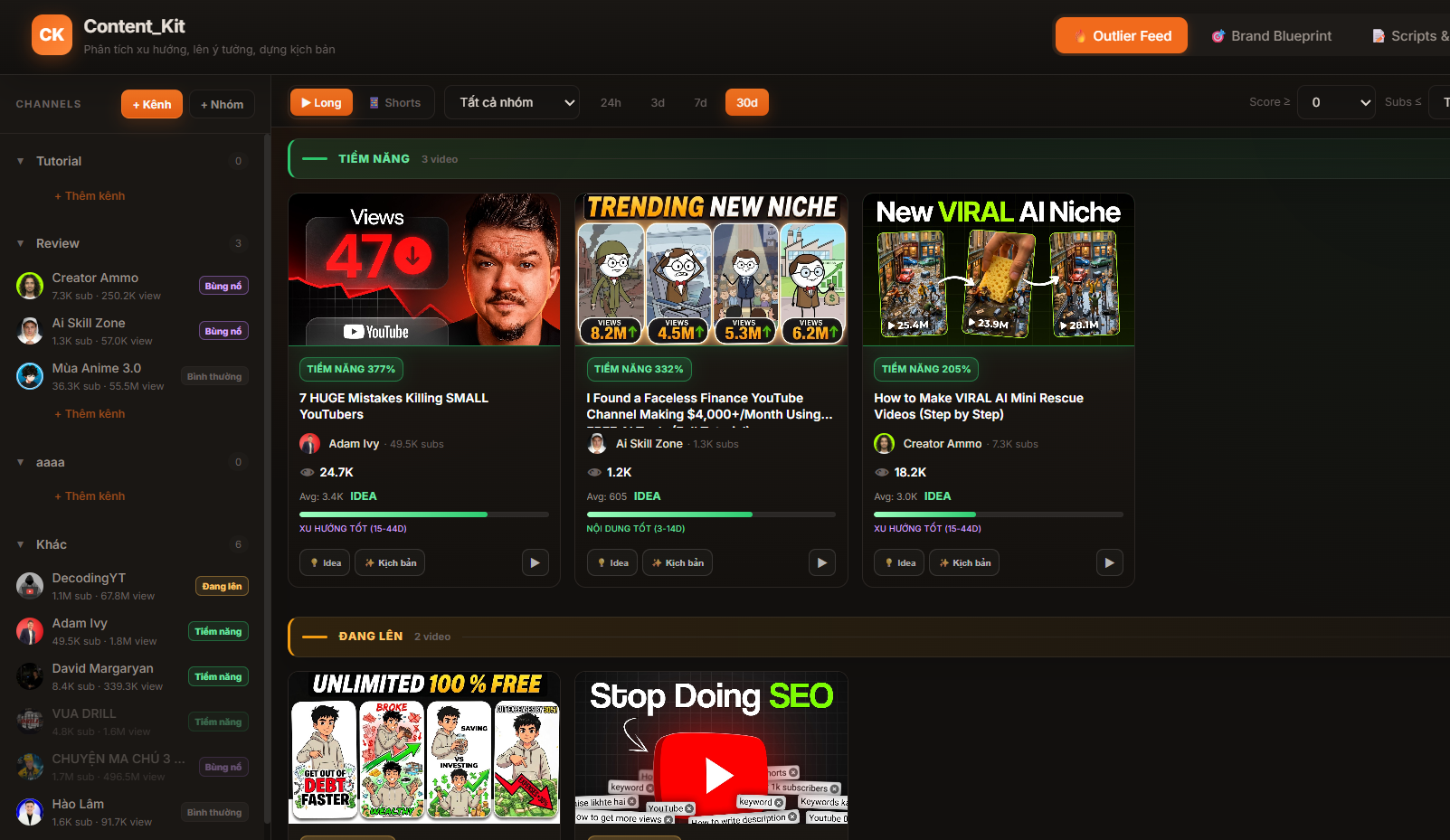Click Kịch bản on Faceless Finance card
This screenshot has width=1450, height=840.
point(678,562)
